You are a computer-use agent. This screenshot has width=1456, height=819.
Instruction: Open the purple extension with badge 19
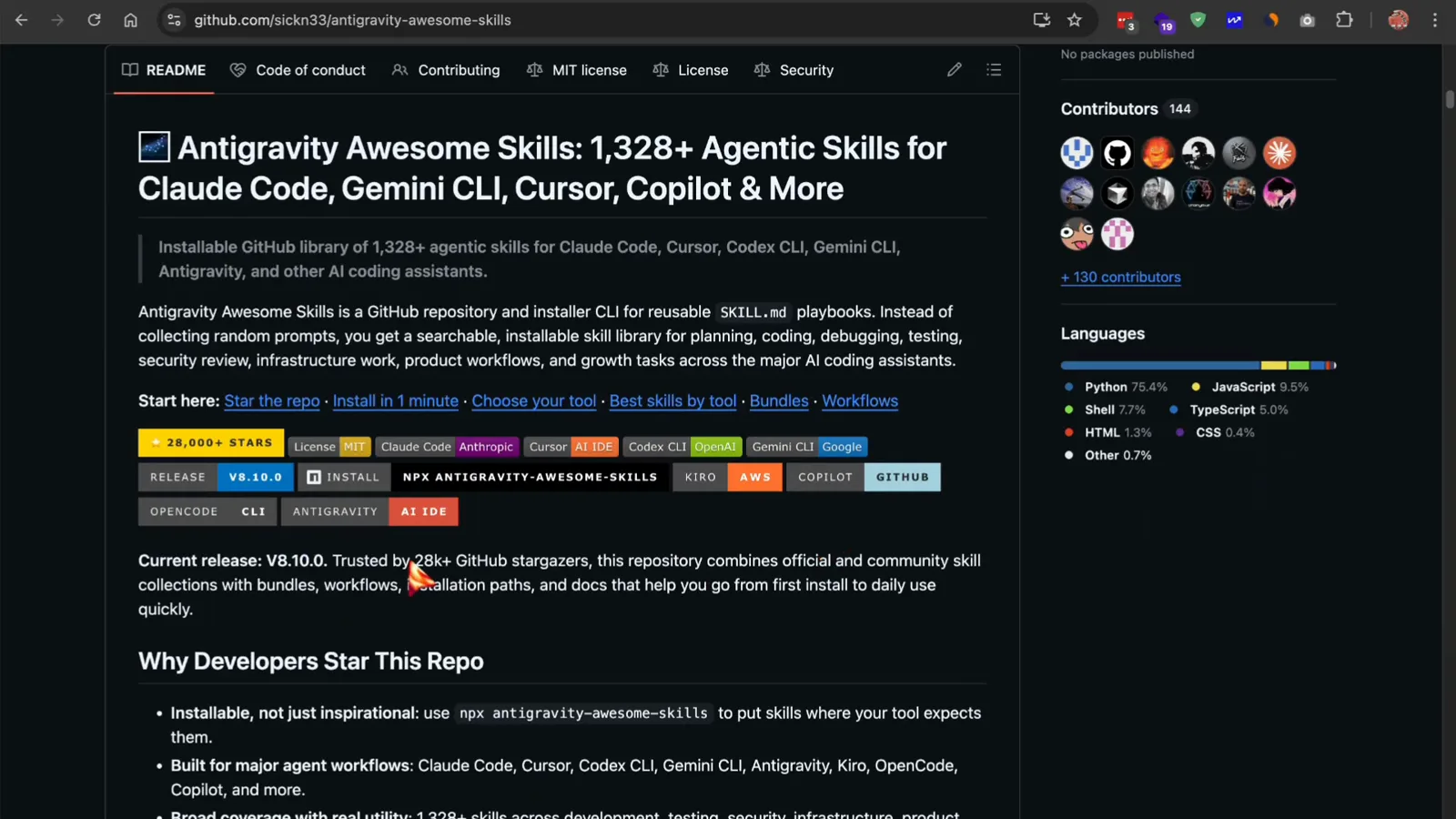pos(1163,21)
